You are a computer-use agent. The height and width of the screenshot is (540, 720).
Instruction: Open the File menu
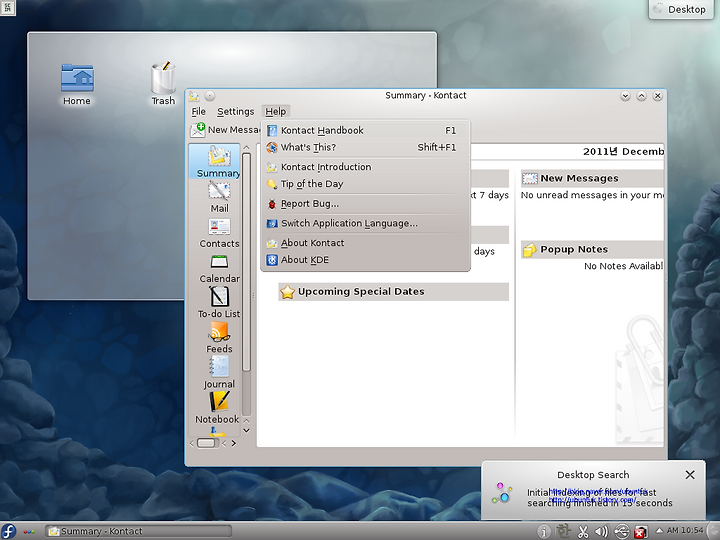coord(198,112)
